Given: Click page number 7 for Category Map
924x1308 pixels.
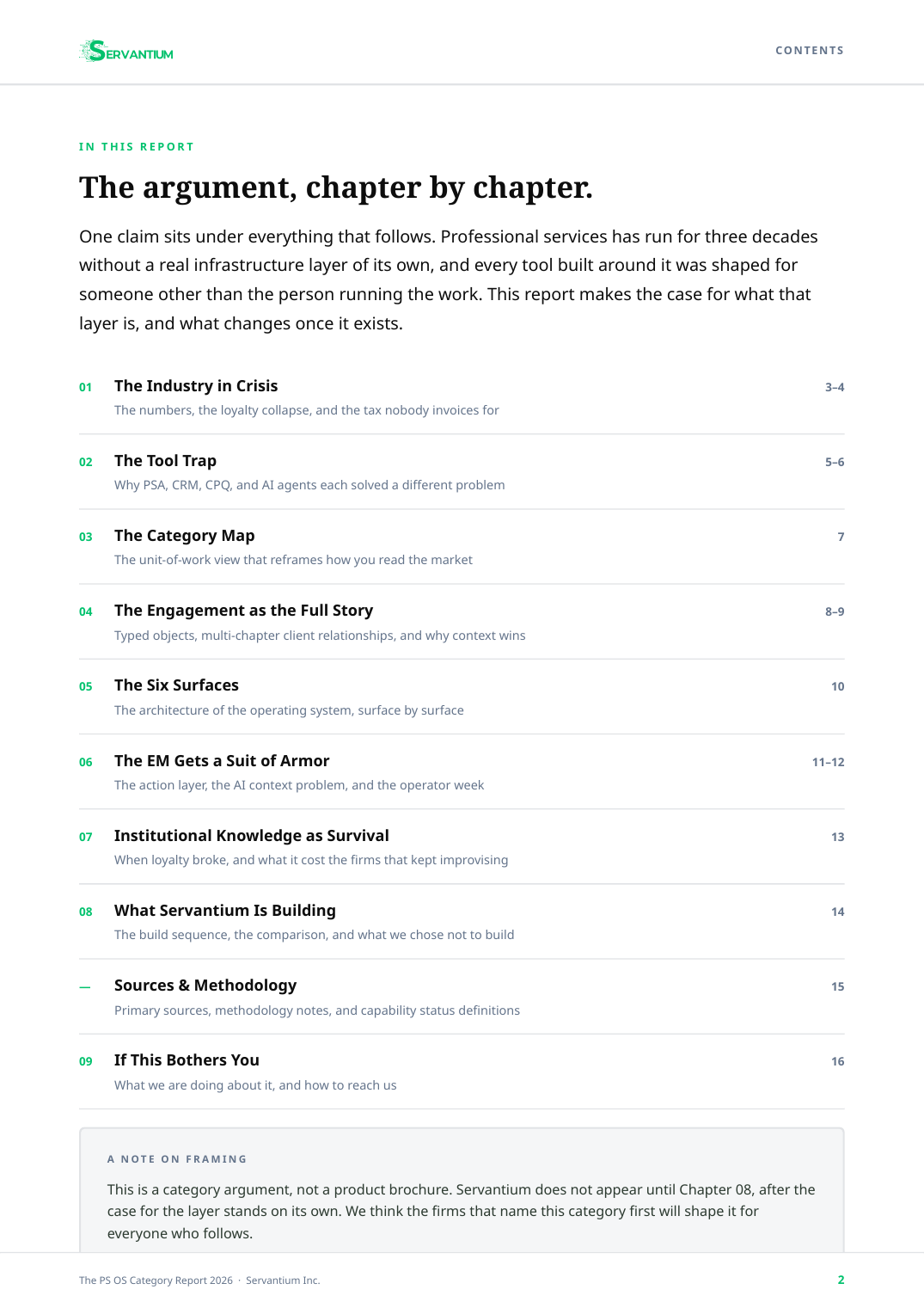Looking at the screenshot, I should [x=841, y=537].
